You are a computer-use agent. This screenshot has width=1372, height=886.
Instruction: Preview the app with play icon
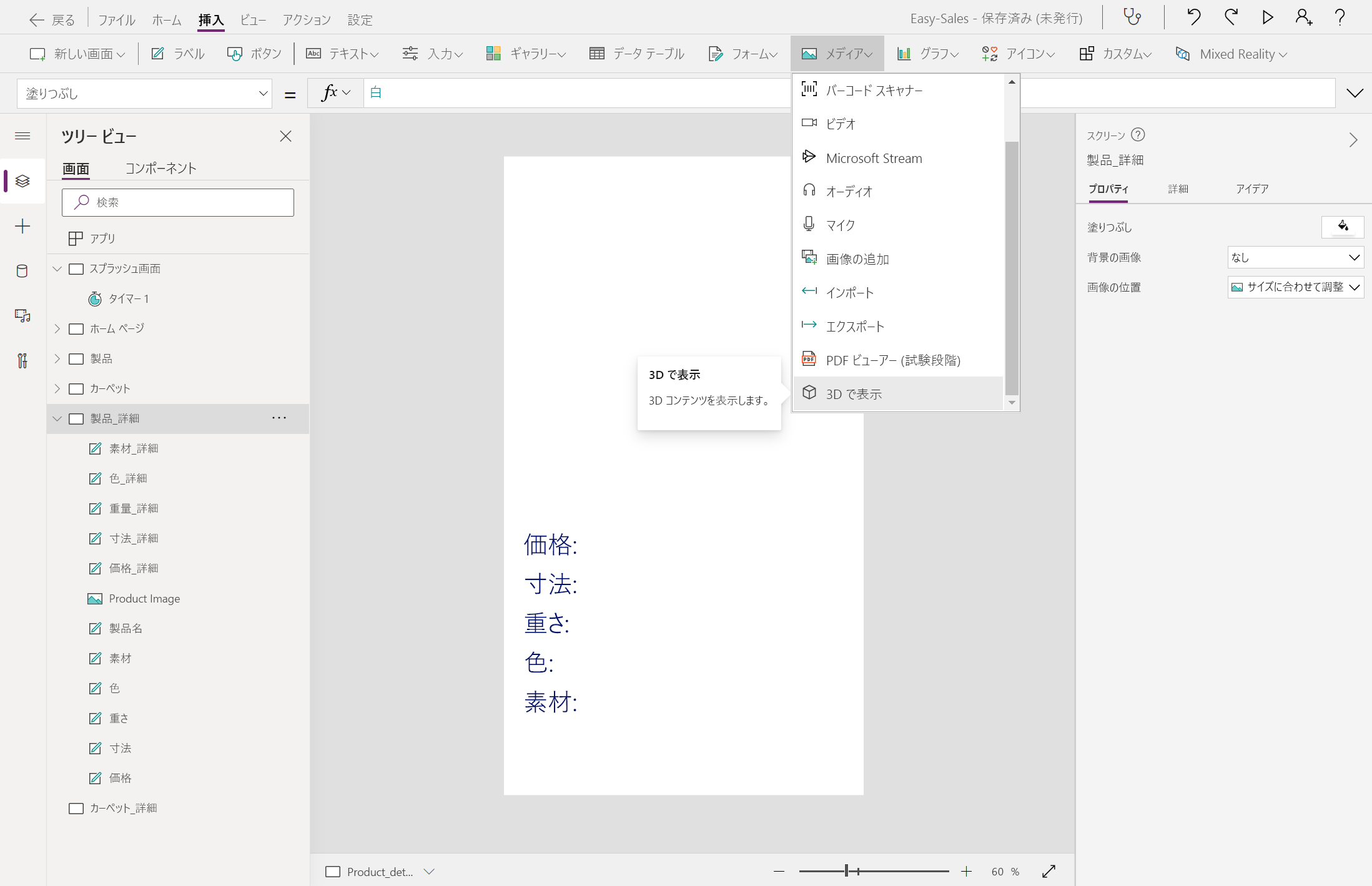(x=1267, y=17)
